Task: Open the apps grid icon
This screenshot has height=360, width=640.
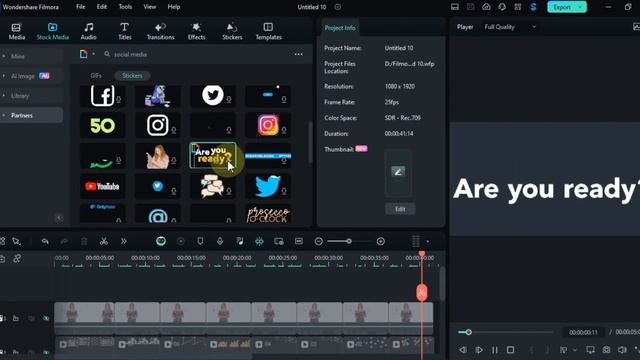Action: [518, 7]
